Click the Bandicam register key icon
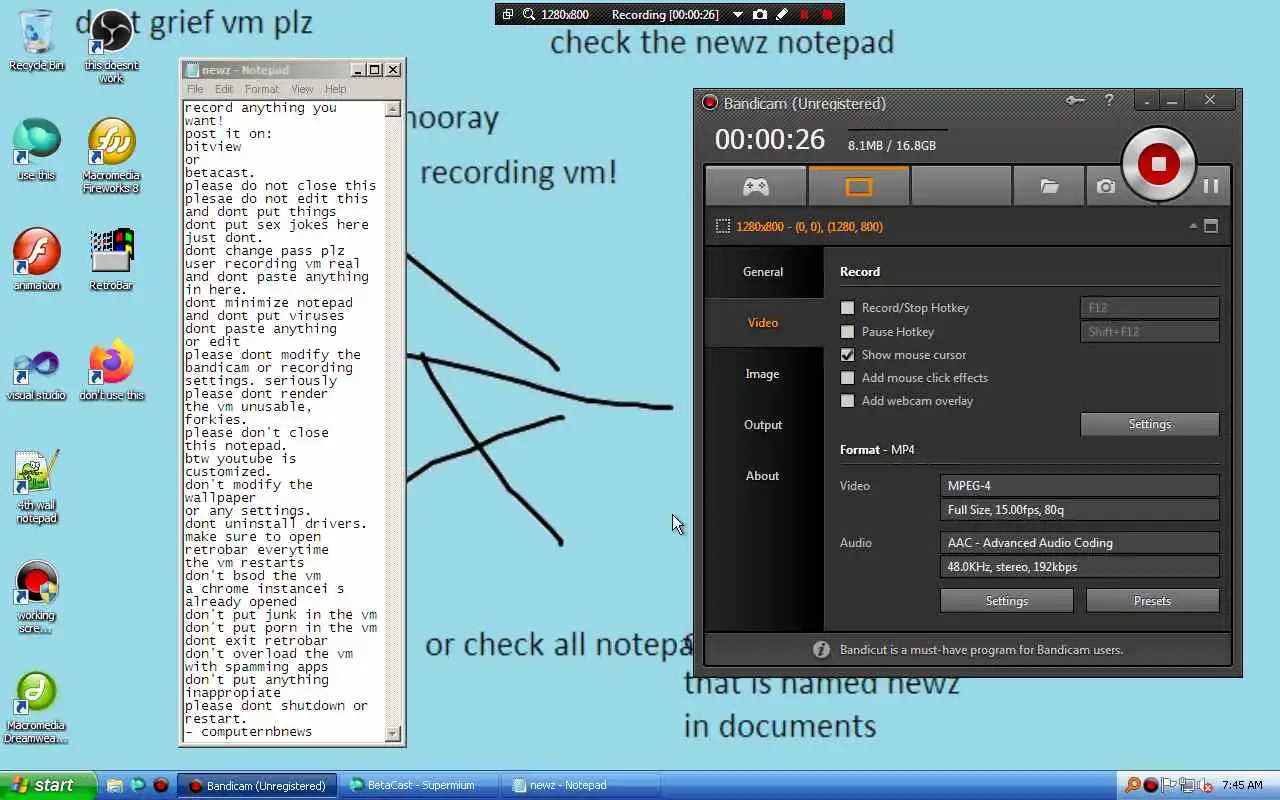This screenshot has height=800, width=1280. (1075, 100)
